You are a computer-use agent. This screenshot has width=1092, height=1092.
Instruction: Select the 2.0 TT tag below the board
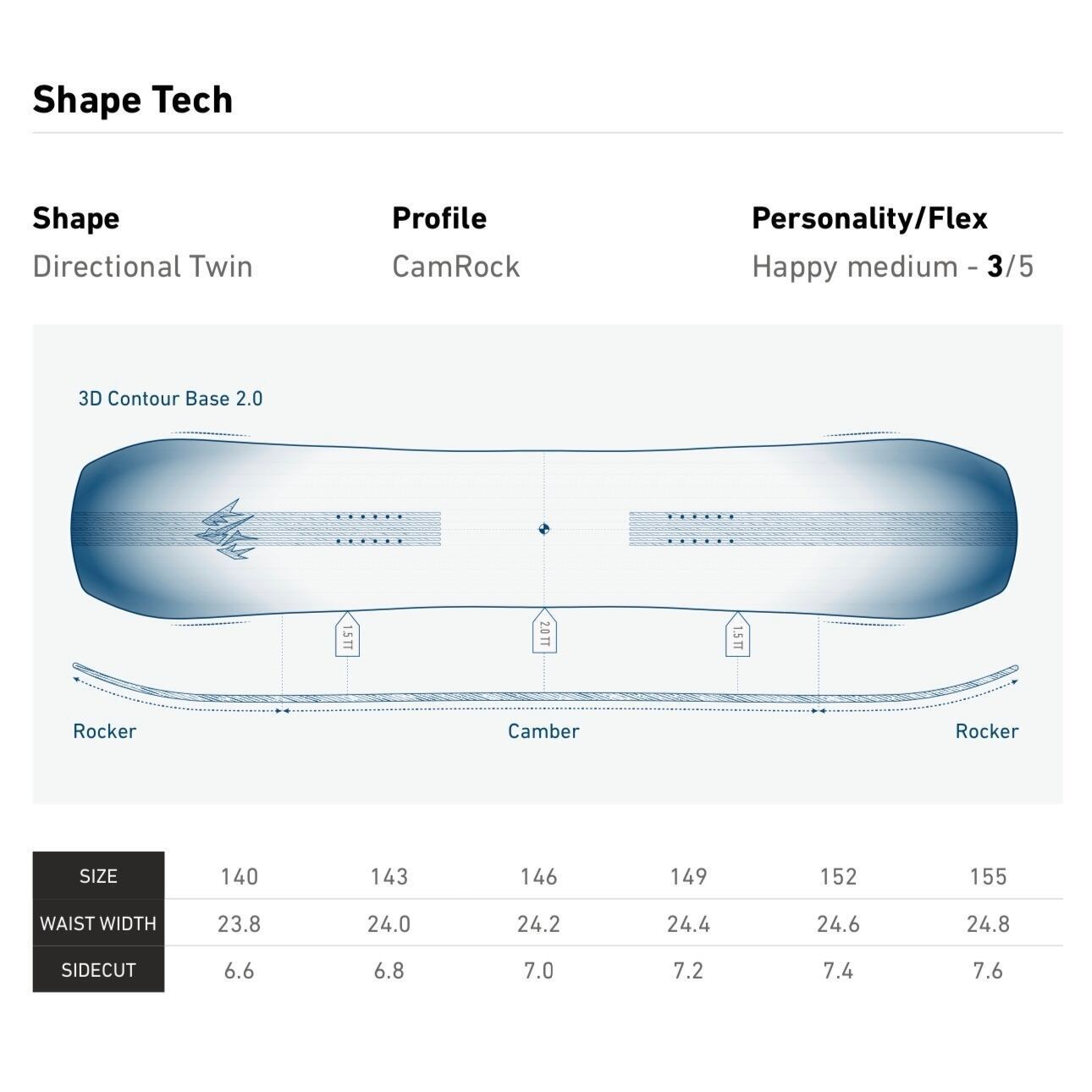544,631
